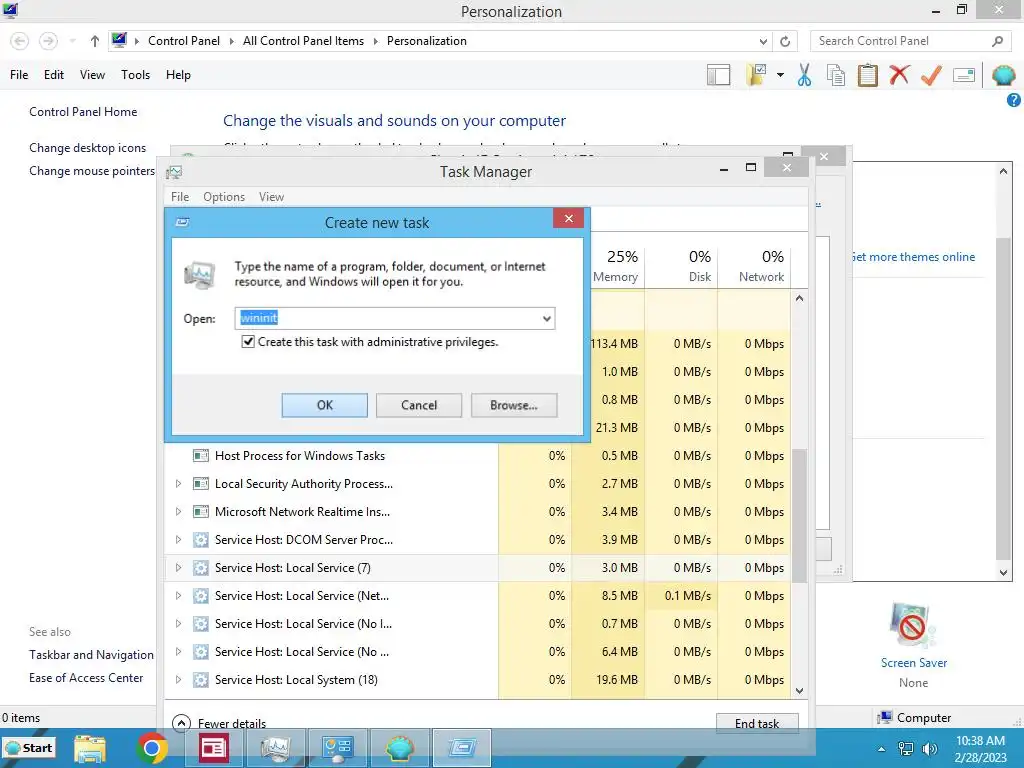The image size is (1024, 768).
Task: Collapse details with Fewer details chevron
Action: point(181,723)
